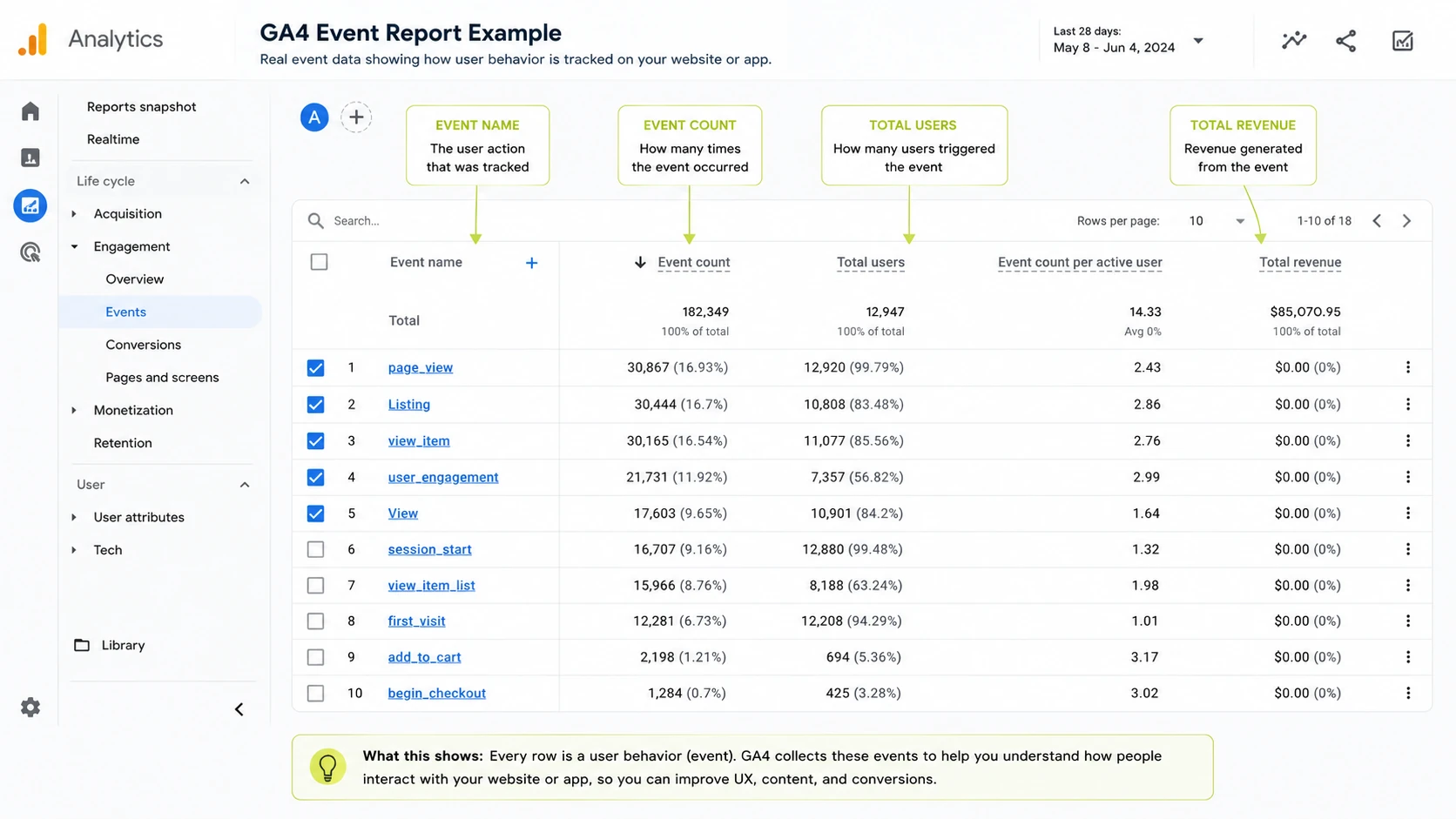The width and height of the screenshot is (1456, 819).
Task: Open Admin settings gear icon
Action: (30, 707)
